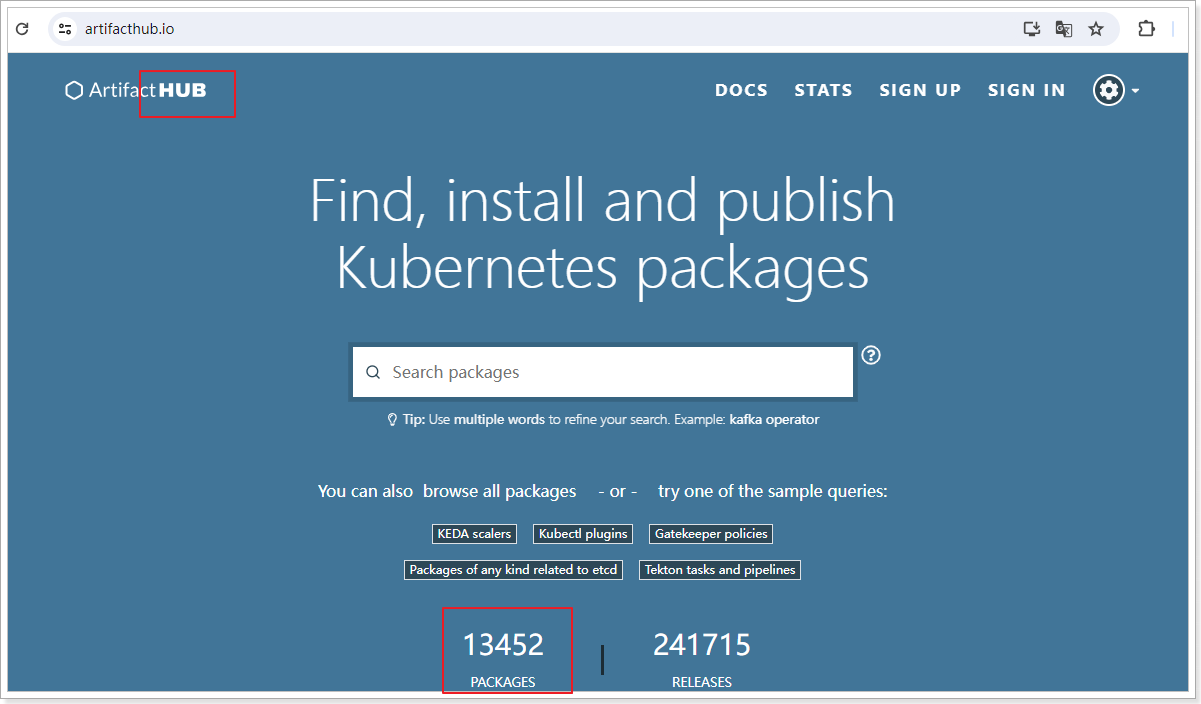This screenshot has height=704, width=1201.
Task: Open site information icon beside artifacthub.io
Action: tap(65, 29)
